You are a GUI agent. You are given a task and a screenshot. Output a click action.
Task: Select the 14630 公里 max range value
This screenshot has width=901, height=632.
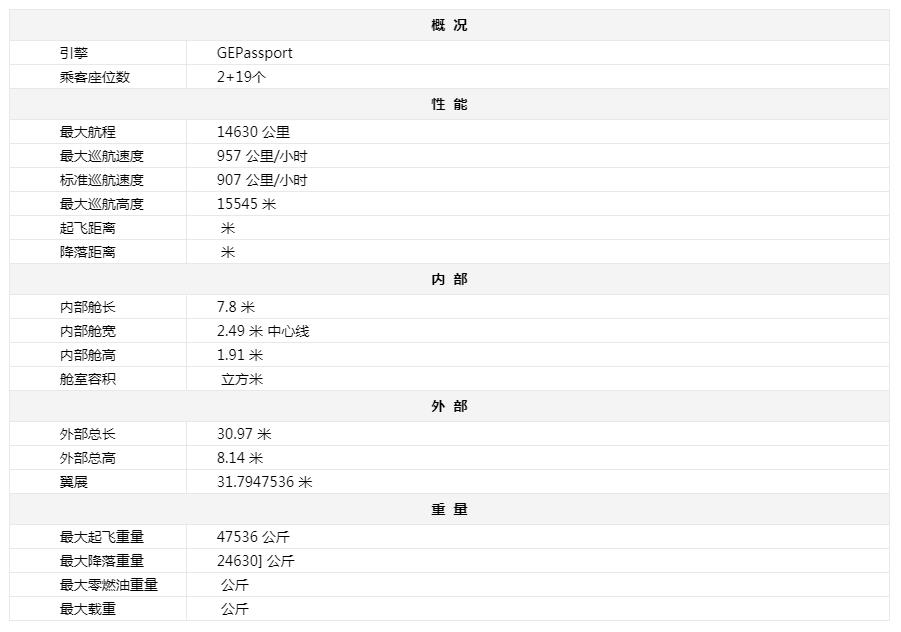point(253,132)
